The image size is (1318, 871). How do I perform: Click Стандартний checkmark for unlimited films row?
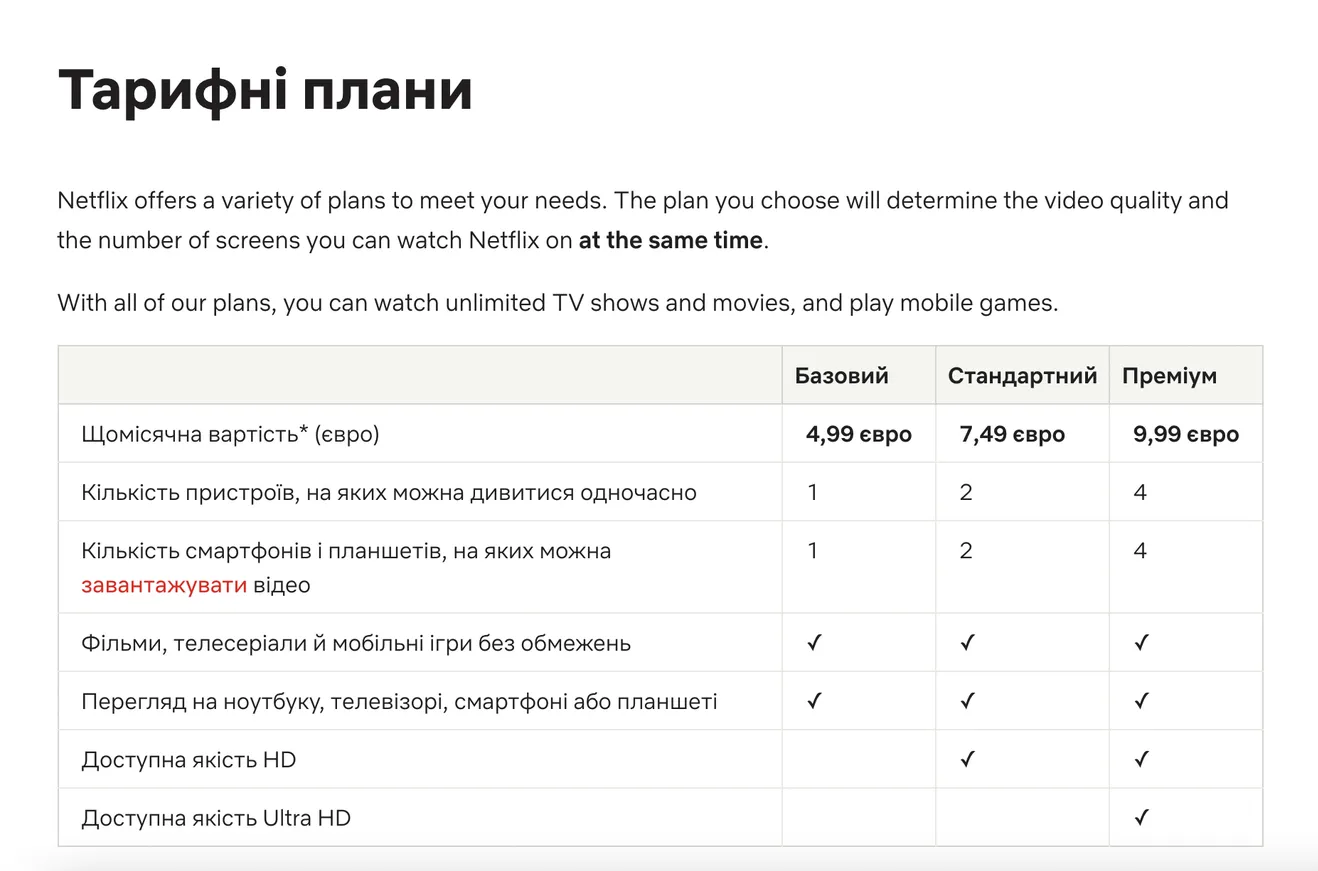pos(967,643)
